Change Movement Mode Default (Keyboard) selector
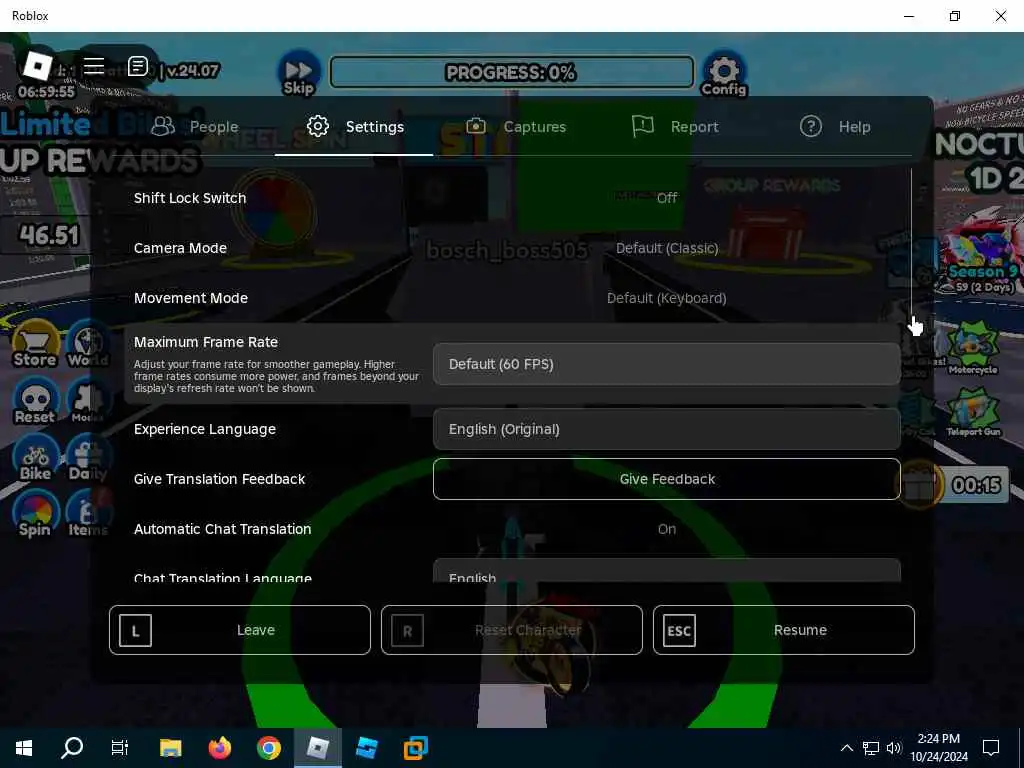This screenshot has height=768, width=1024. pyautogui.click(x=667, y=298)
